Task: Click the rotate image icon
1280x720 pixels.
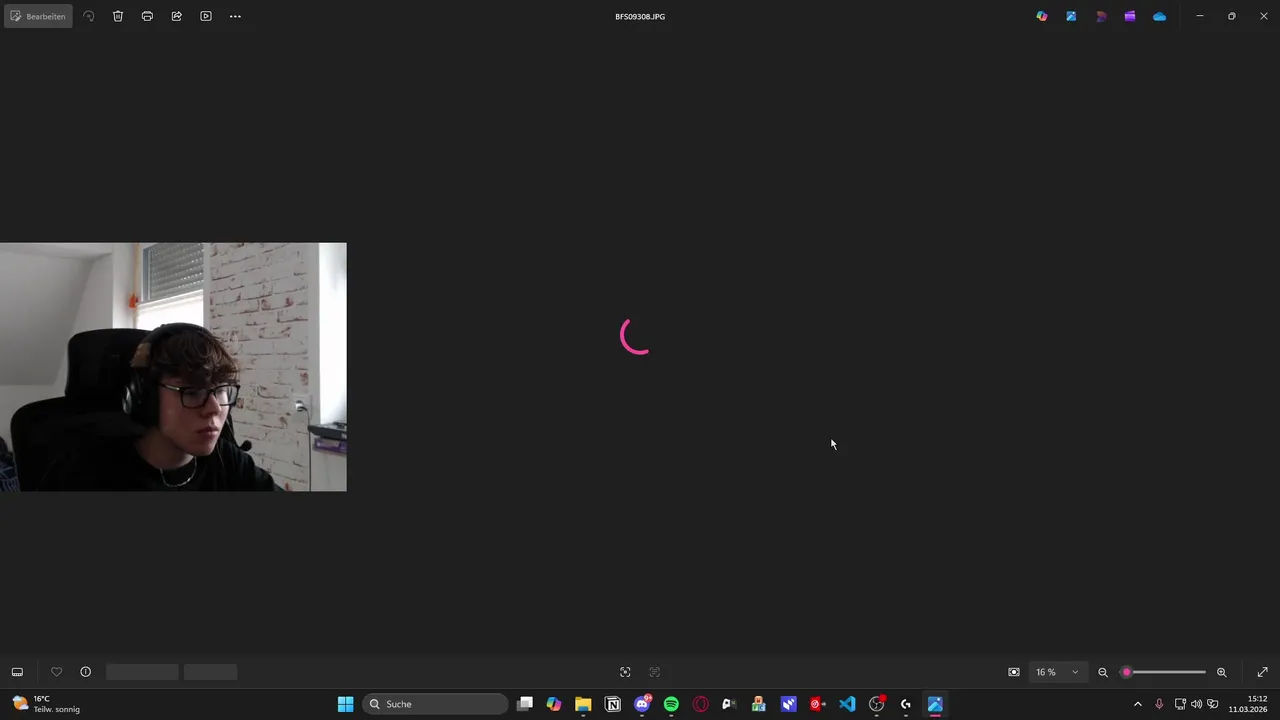Action: click(x=89, y=16)
